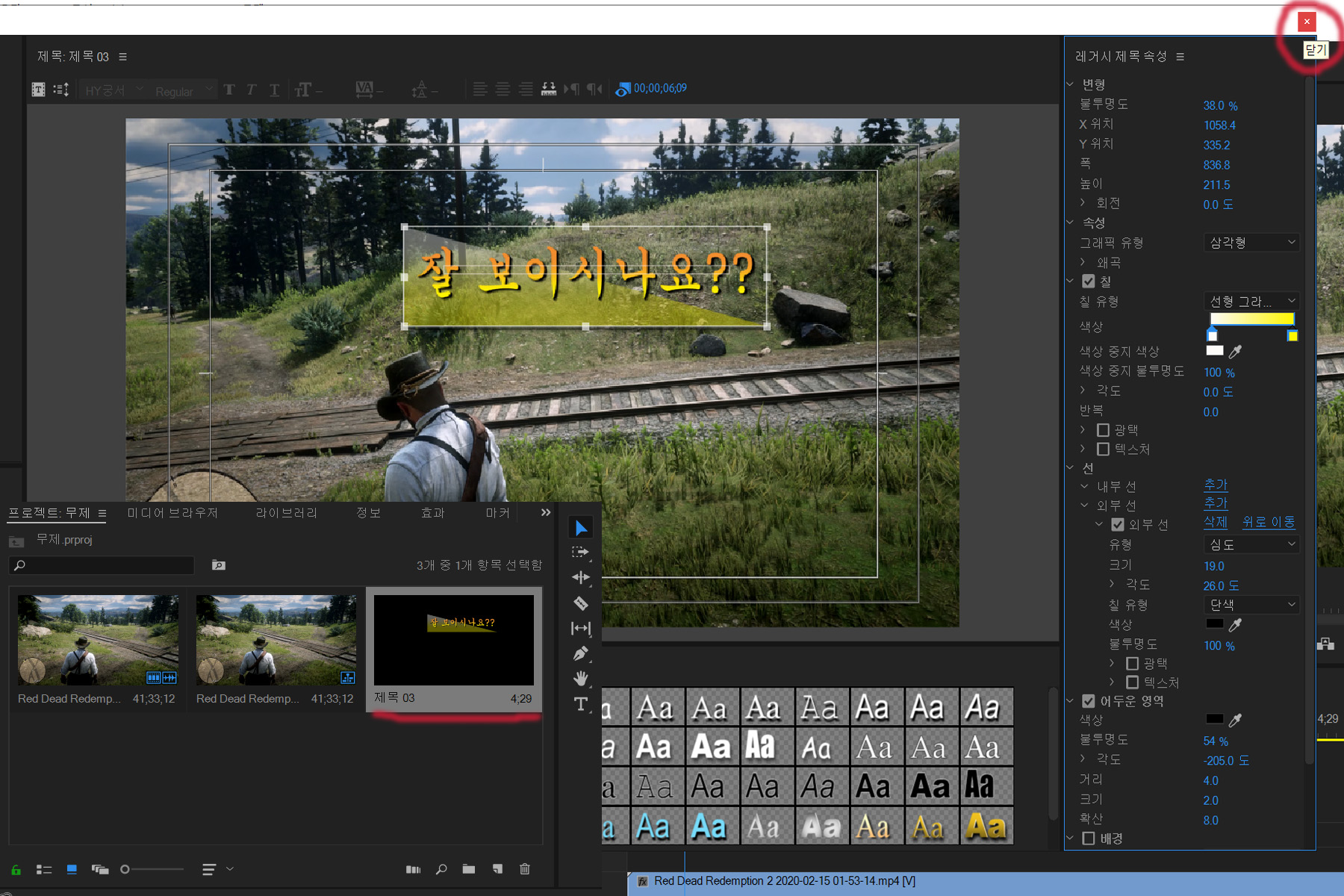Open the 라이브러리 tab
The image size is (1344, 896).
tap(287, 513)
